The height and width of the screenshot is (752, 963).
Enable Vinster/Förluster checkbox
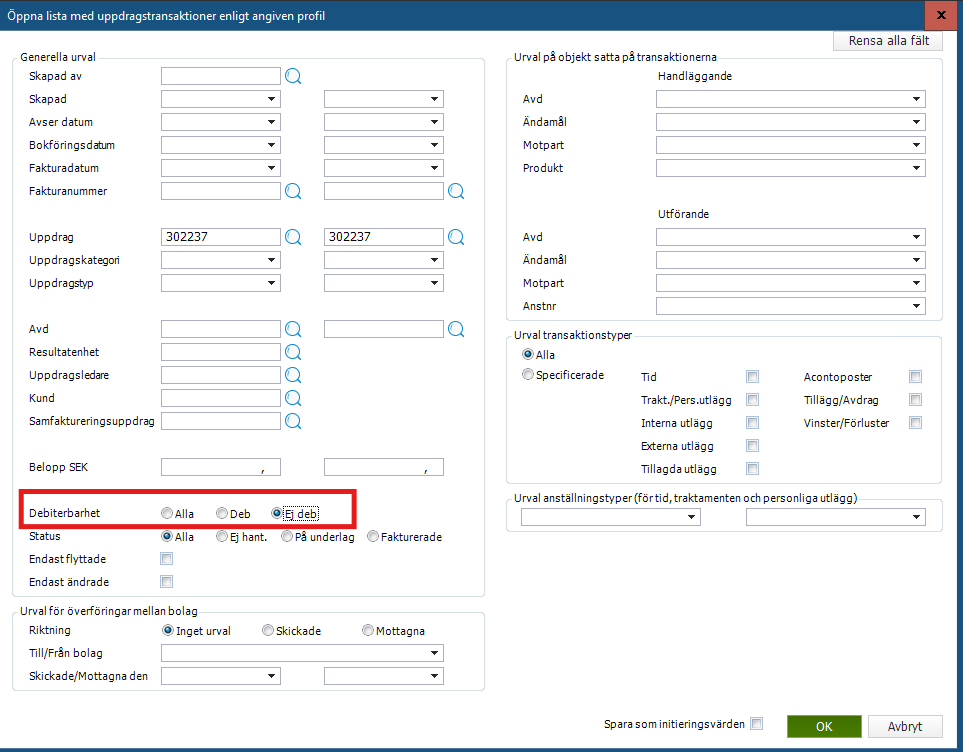tap(916, 423)
